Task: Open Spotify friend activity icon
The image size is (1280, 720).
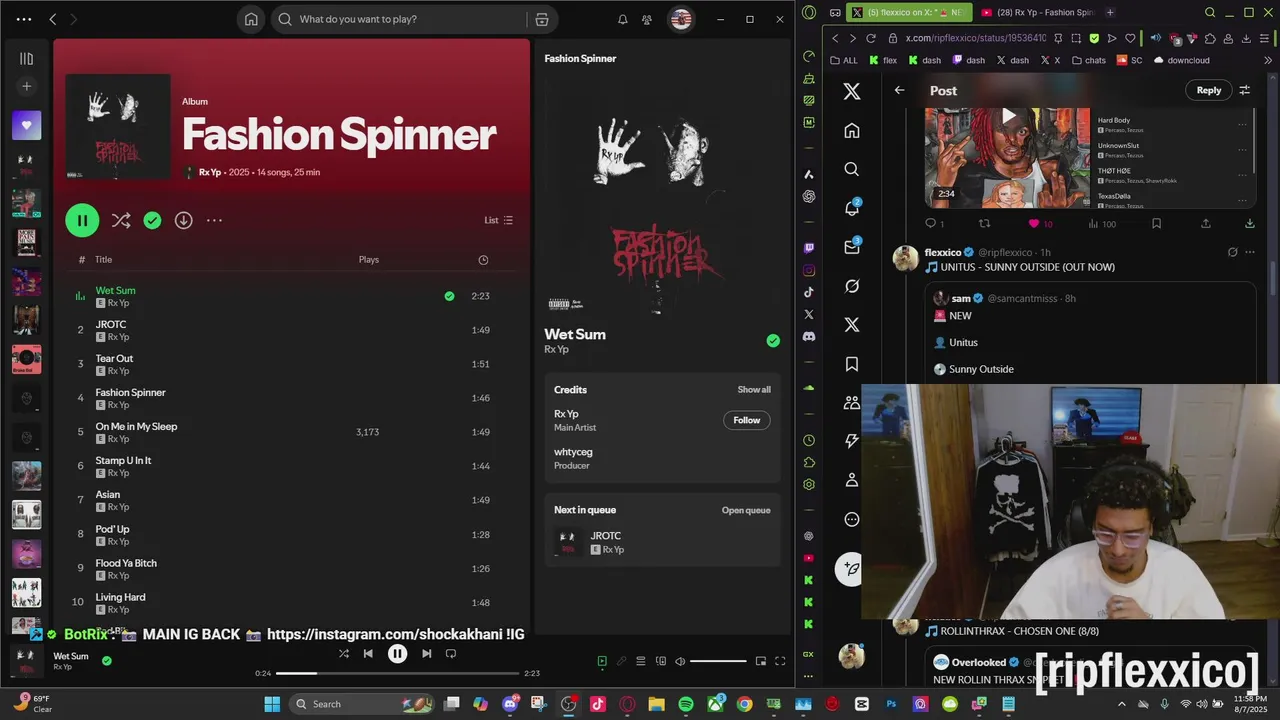Action: point(647,19)
